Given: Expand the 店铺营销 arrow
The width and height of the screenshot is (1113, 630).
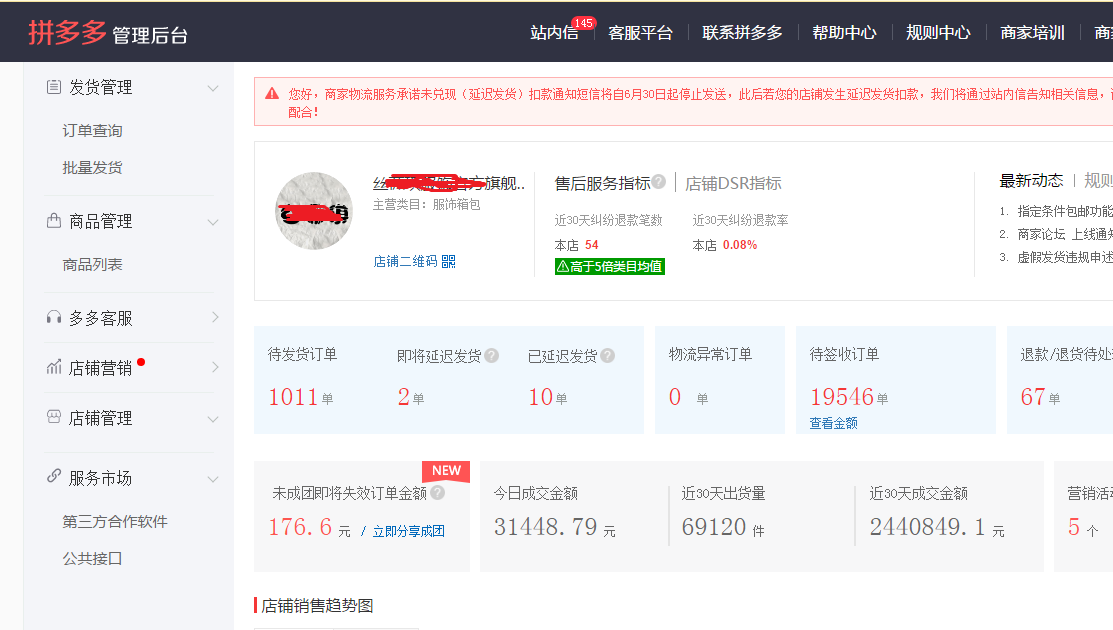Looking at the screenshot, I should (x=214, y=367).
